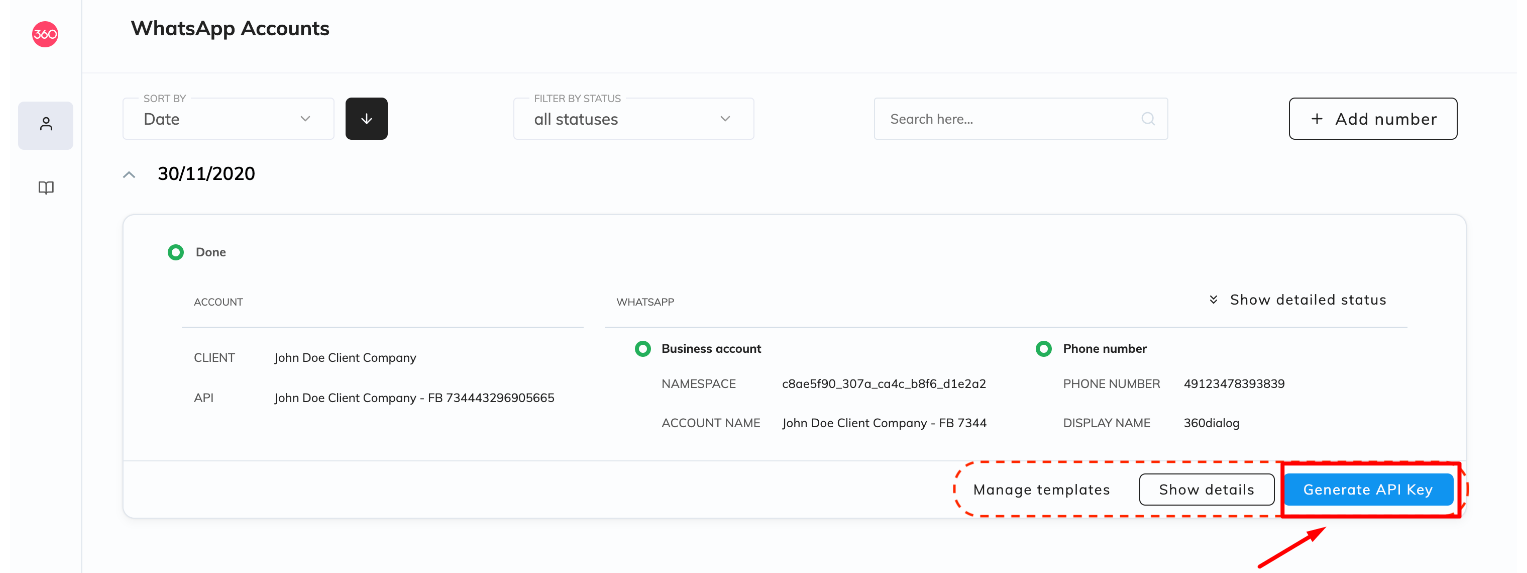
Task: Open the documentation book icon in sidebar
Action: pyautogui.click(x=45, y=188)
